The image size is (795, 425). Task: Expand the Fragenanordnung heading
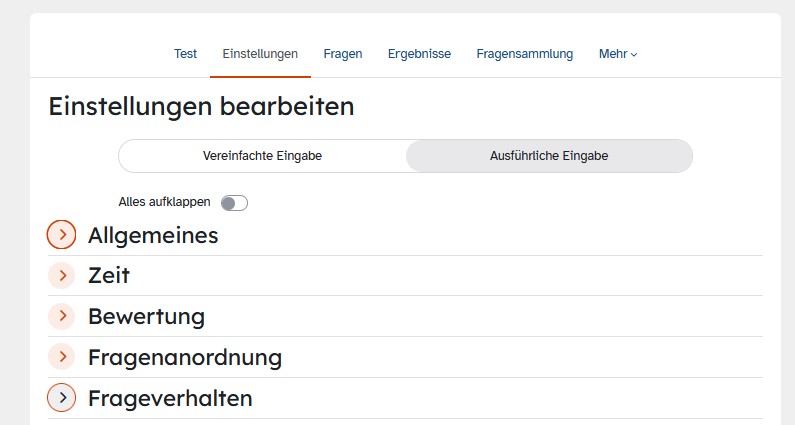click(x=185, y=357)
